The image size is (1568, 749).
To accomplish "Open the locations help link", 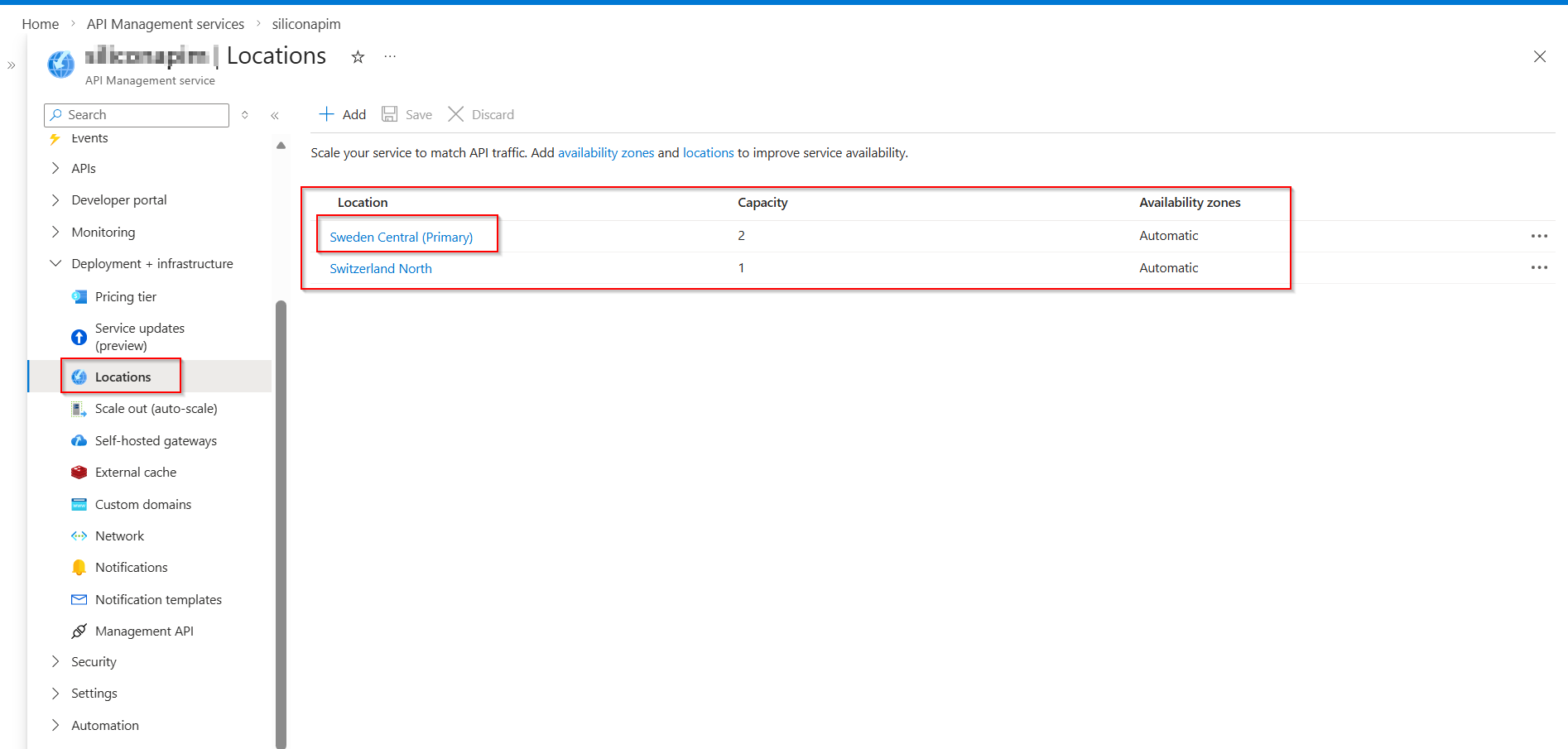I will (709, 153).
